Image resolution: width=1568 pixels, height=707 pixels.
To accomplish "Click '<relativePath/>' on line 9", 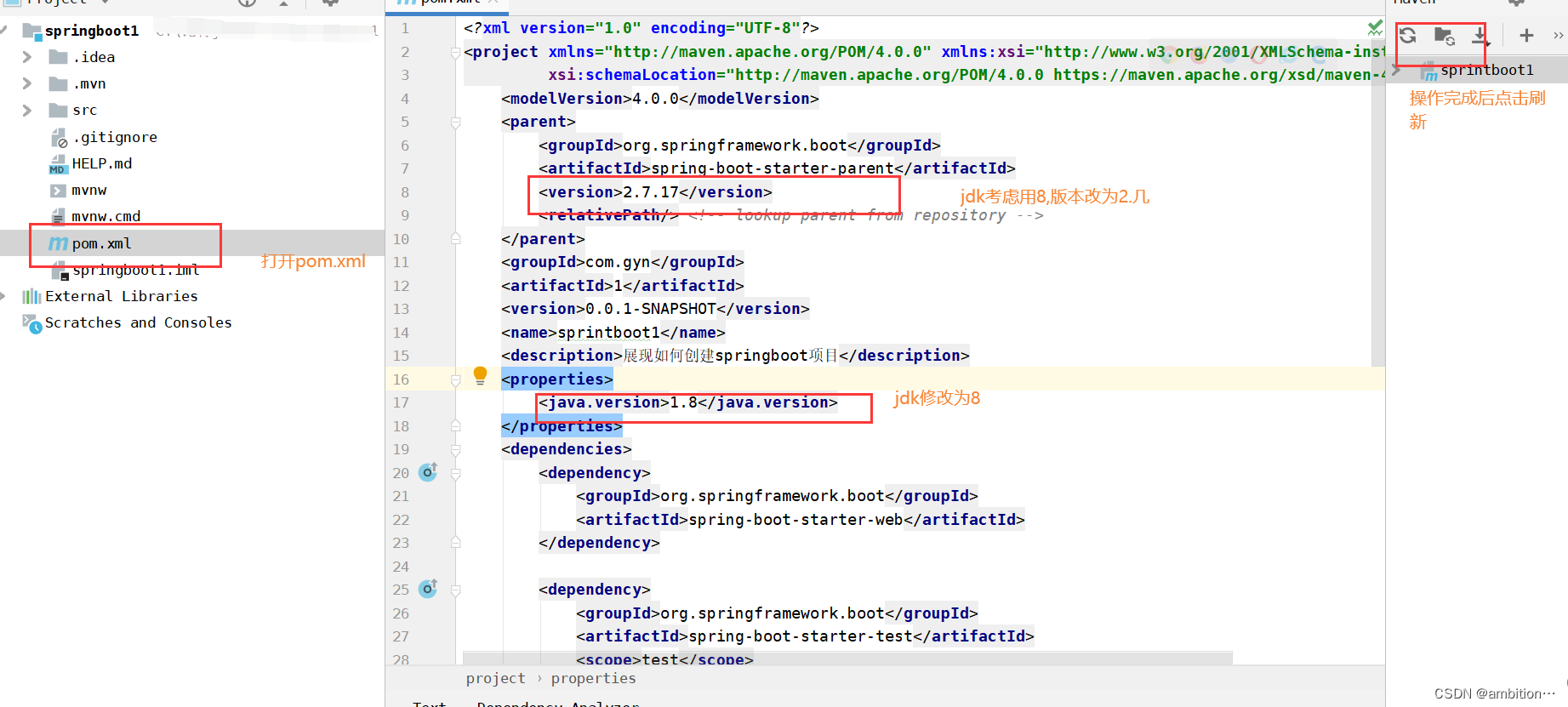I will pos(608,215).
